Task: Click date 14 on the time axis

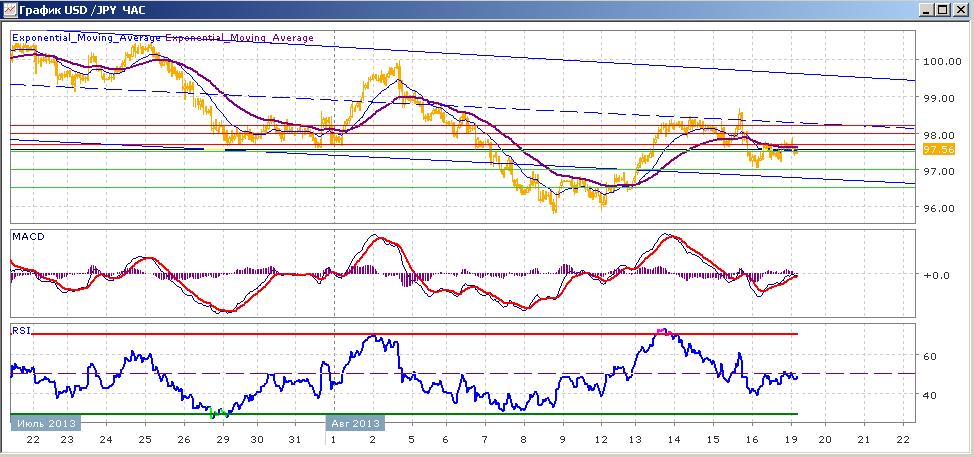Action: (674, 439)
